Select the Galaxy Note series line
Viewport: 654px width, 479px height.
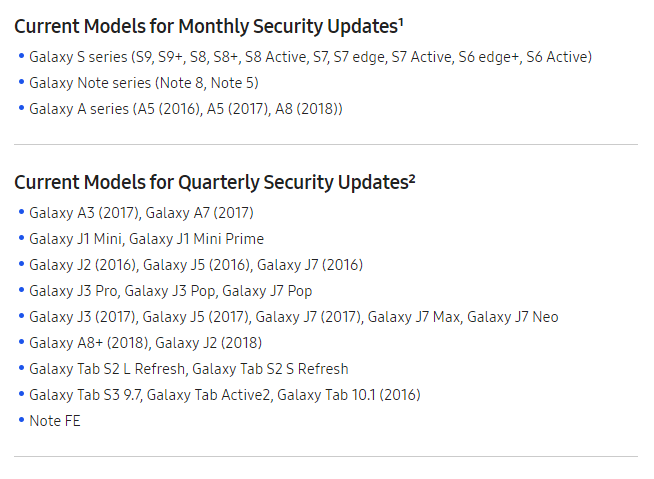point(143,83)
